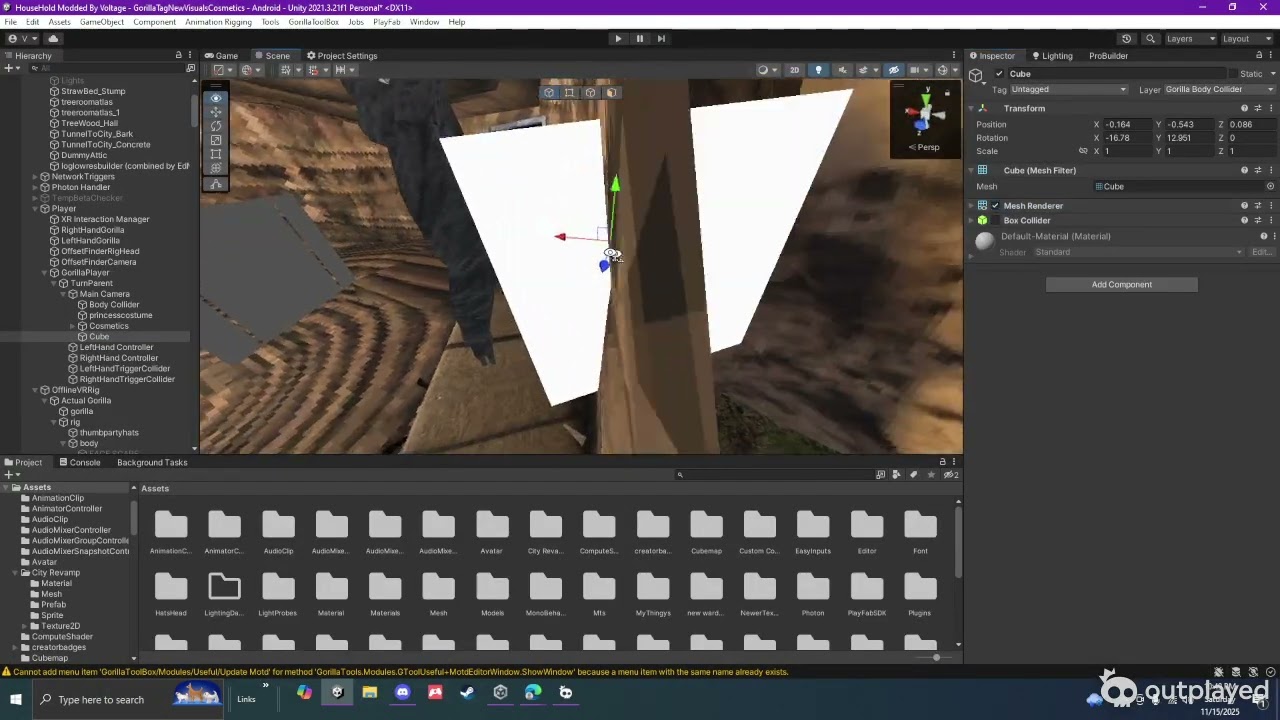The image size is (1280, 720).
Task: Select the Scale tool in Scene toolbar
Action: [x=216, y=140]
